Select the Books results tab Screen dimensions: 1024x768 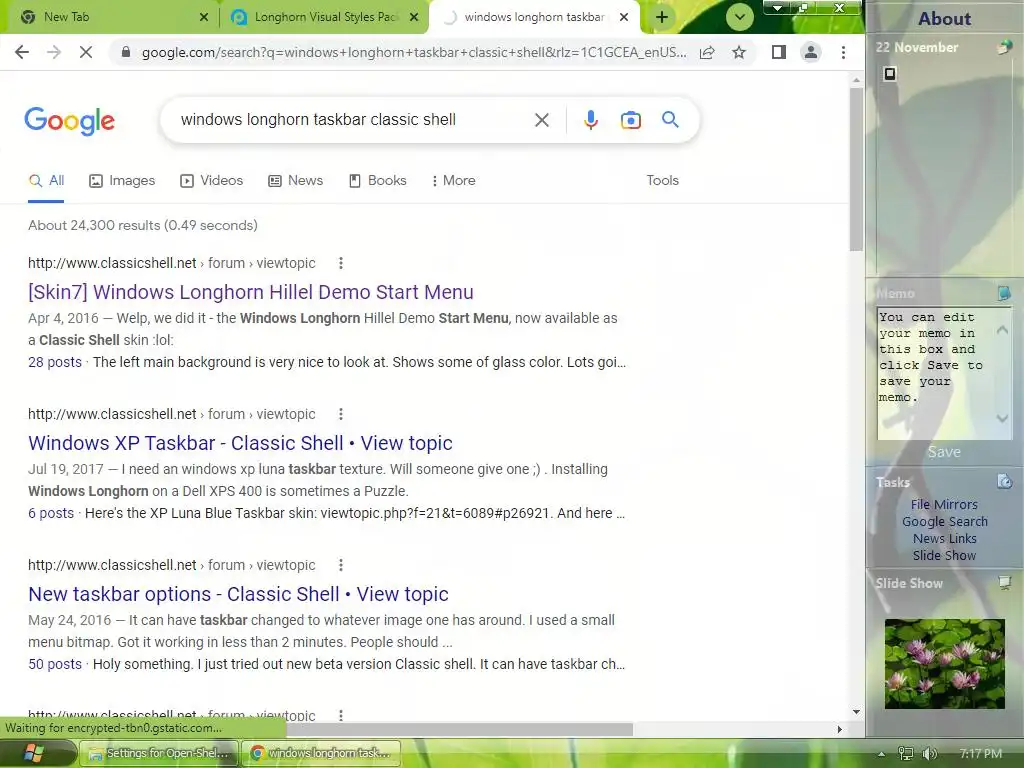tap(377, 181)
